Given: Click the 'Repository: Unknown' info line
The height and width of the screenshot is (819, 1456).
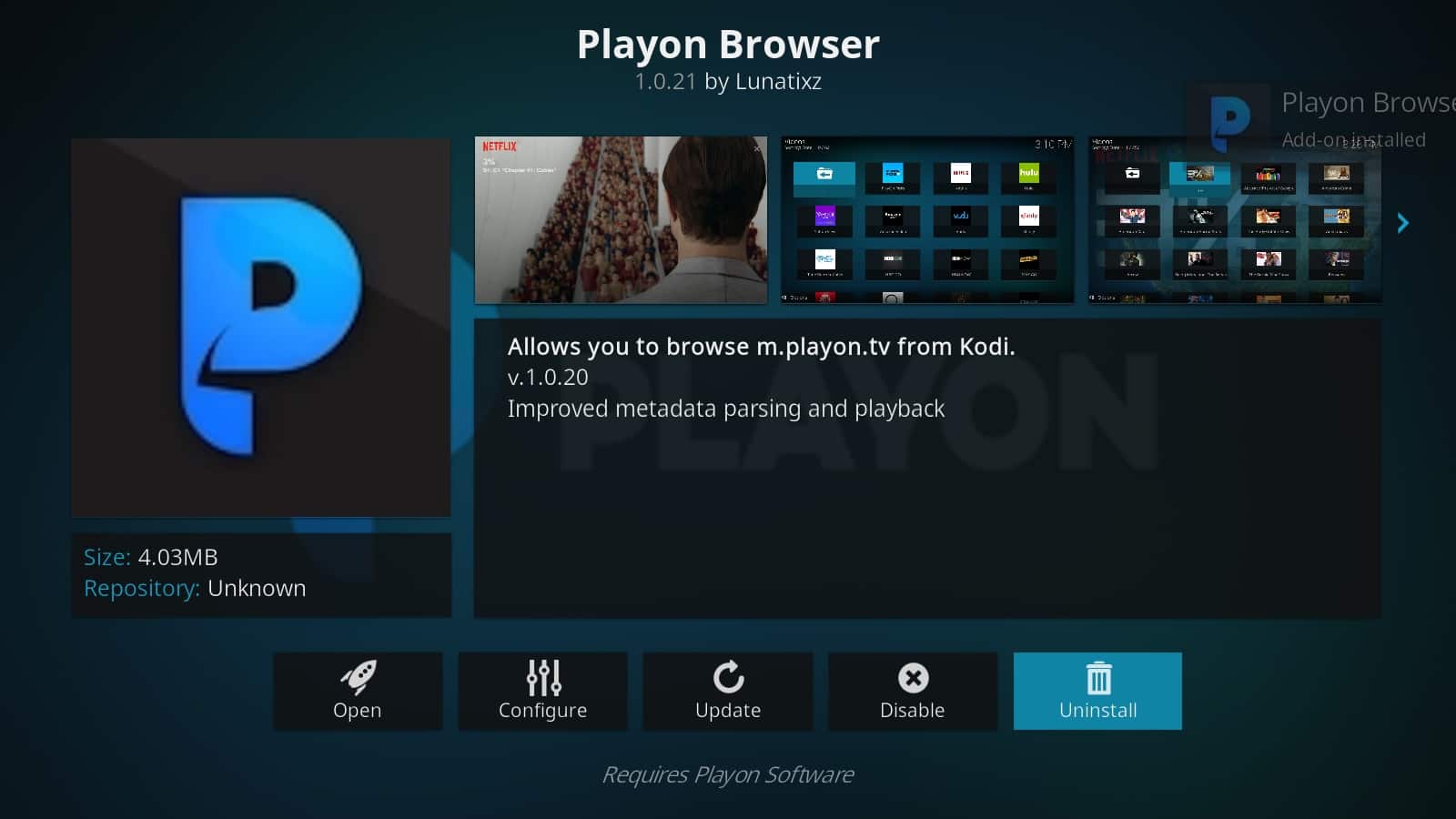Looking at the screenshot, I should [x=195, y=588].
